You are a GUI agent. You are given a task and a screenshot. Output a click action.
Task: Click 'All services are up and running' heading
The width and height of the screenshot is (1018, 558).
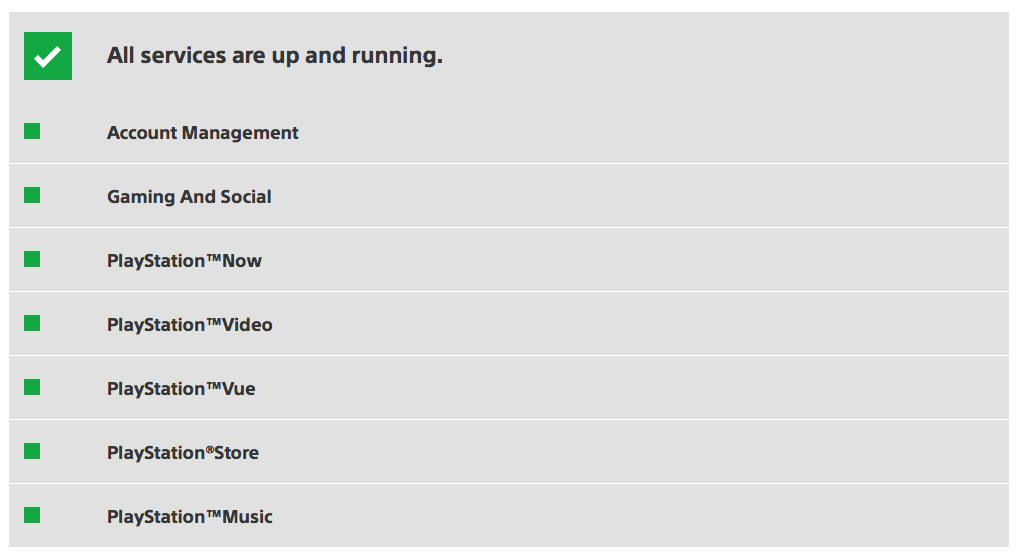275,56
